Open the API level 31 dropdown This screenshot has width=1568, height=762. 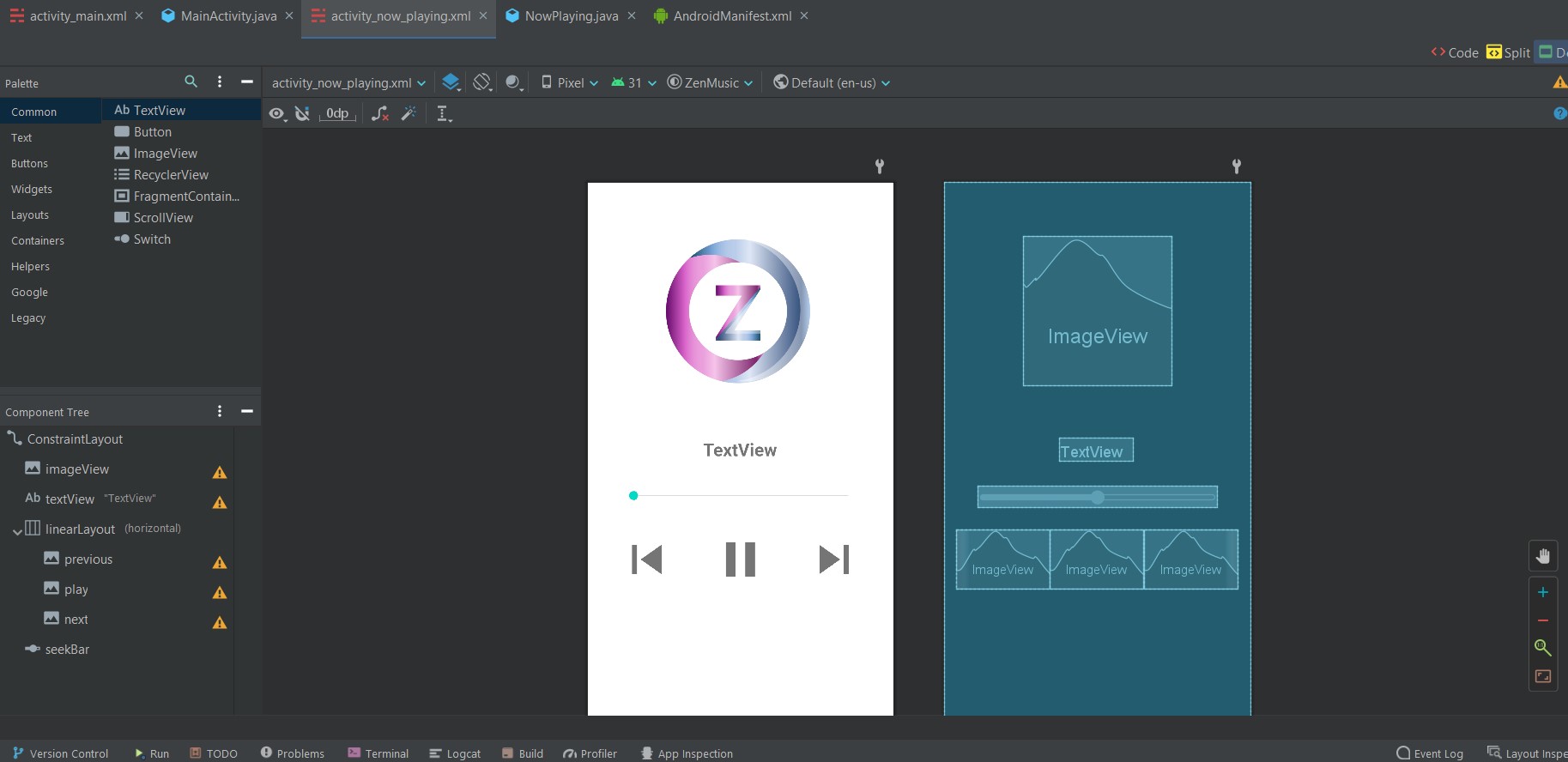[x=634, y=82]
